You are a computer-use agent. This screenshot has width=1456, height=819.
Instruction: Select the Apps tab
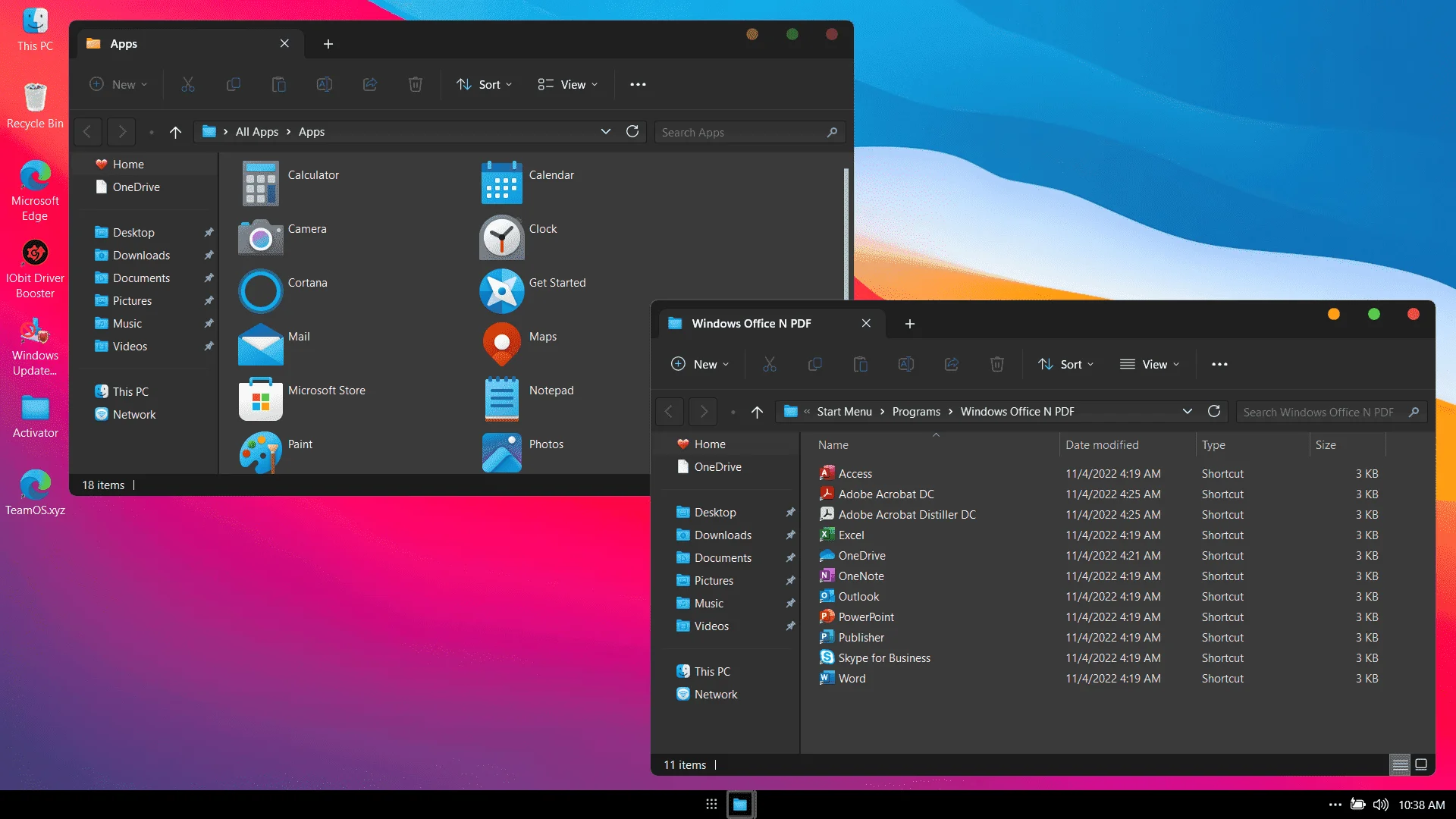(190, 44)
